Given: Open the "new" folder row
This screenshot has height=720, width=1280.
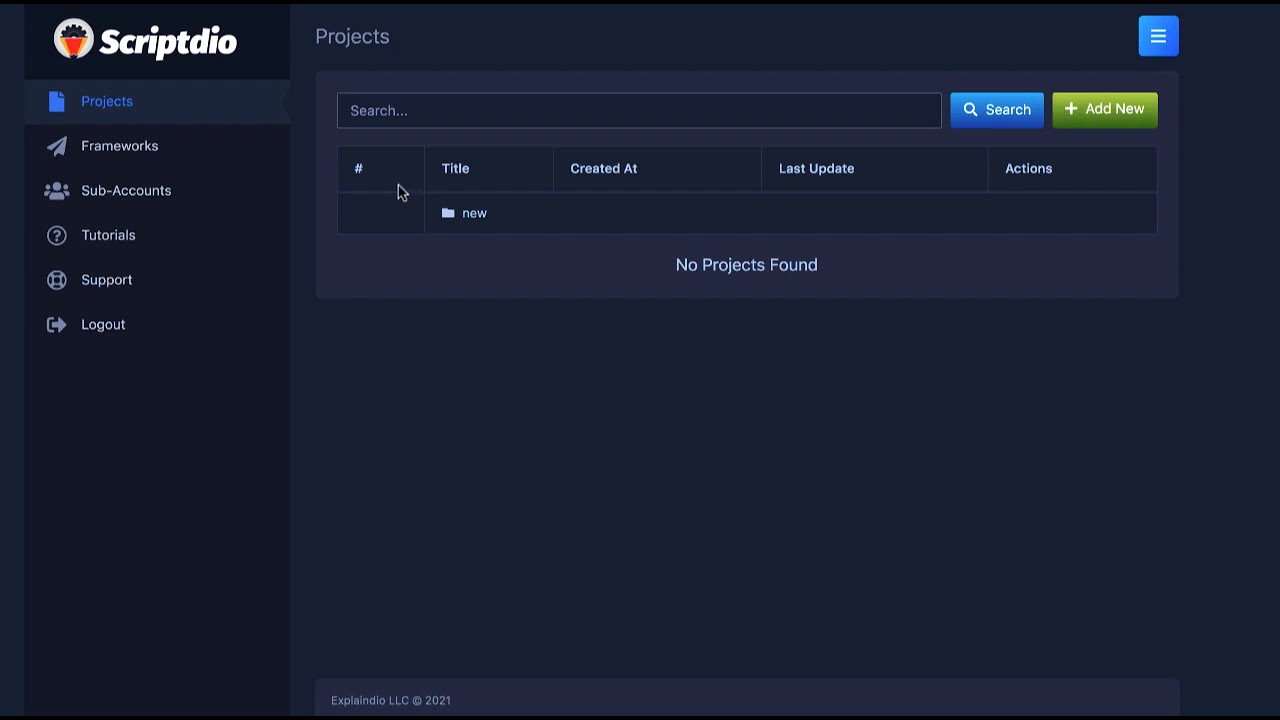Looking at the screenshot, I should (747, 213).
